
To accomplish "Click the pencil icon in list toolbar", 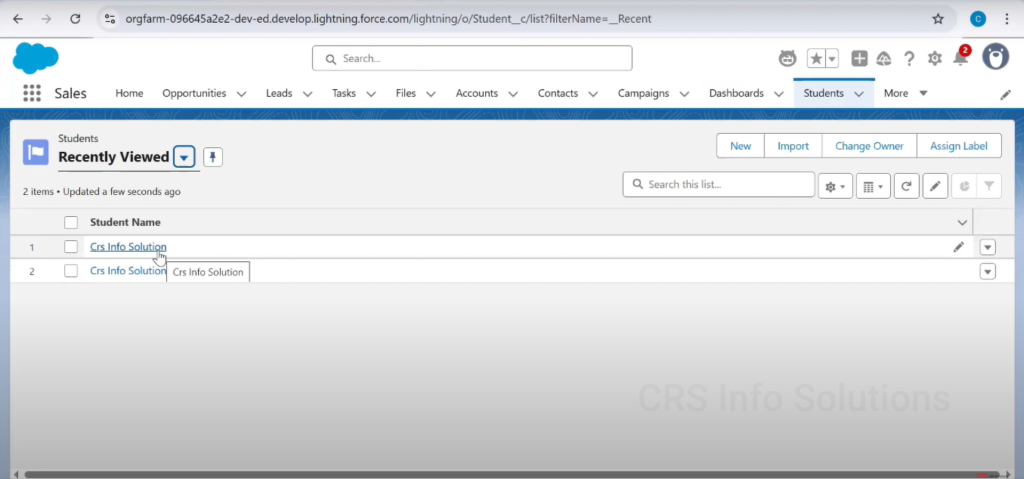I will pyautogui.click(x=935, y=185).
